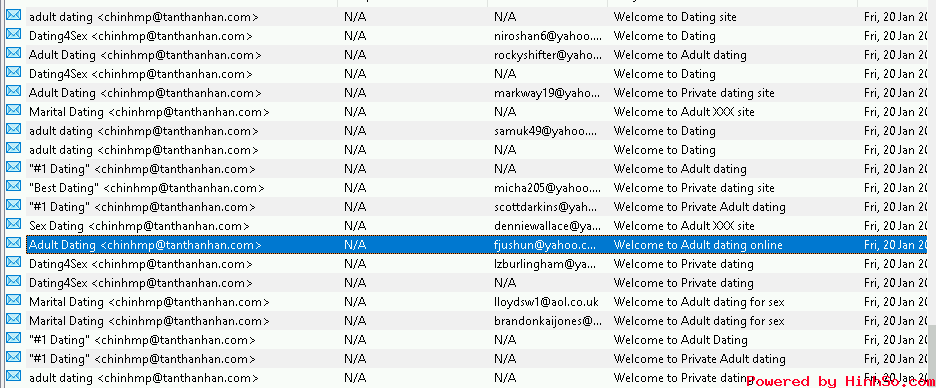
Task: Select recipient lzburlingham@ya cell
Action: tap(545, 264)
